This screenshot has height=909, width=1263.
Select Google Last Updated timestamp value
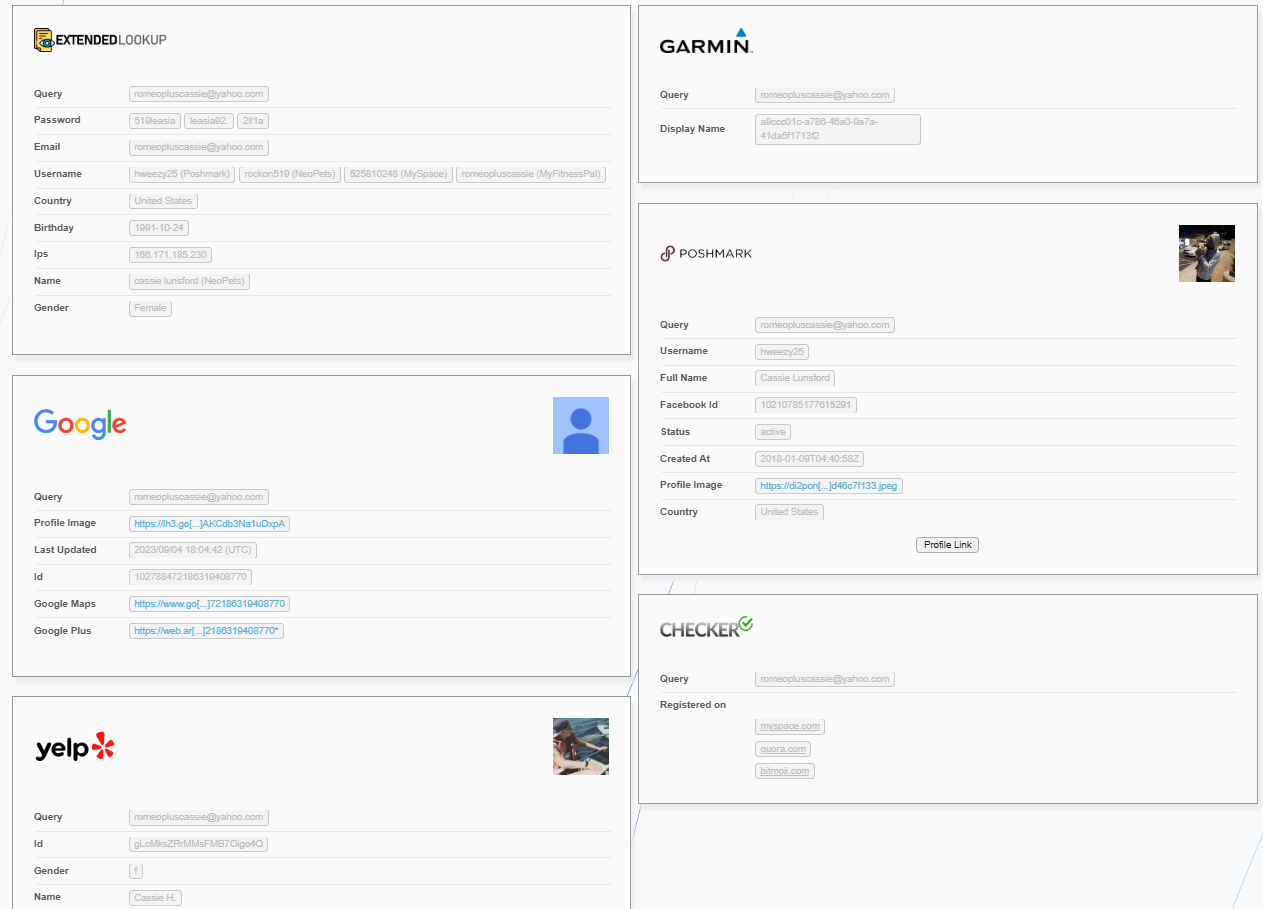pos(194,550)
